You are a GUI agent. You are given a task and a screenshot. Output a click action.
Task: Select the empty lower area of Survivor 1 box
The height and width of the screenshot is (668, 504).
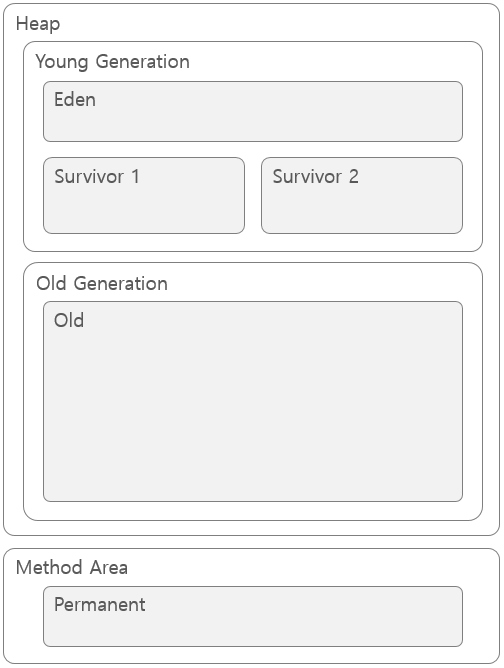(x=144, y=211)
